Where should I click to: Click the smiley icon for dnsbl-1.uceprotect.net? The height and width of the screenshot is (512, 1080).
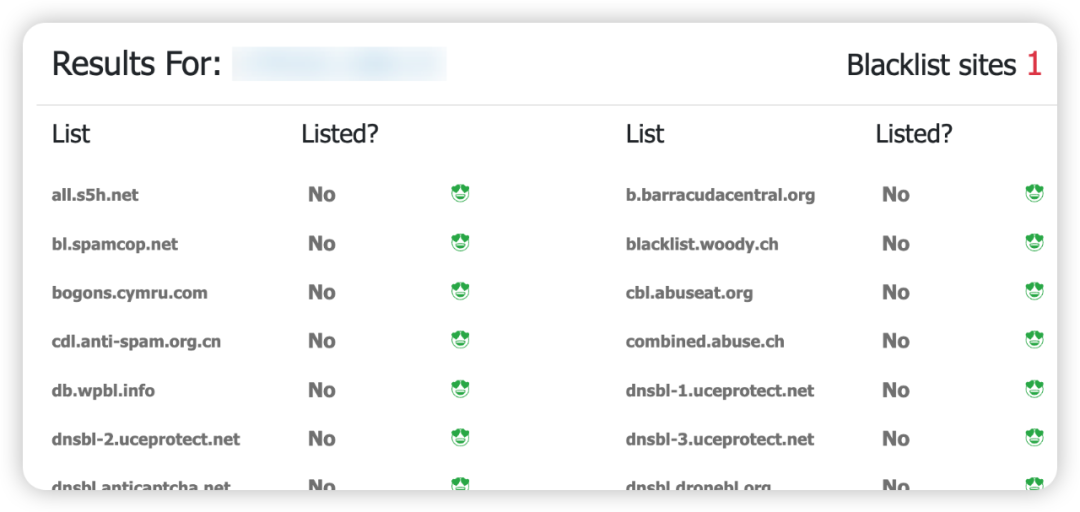[x=1035, y=389]
